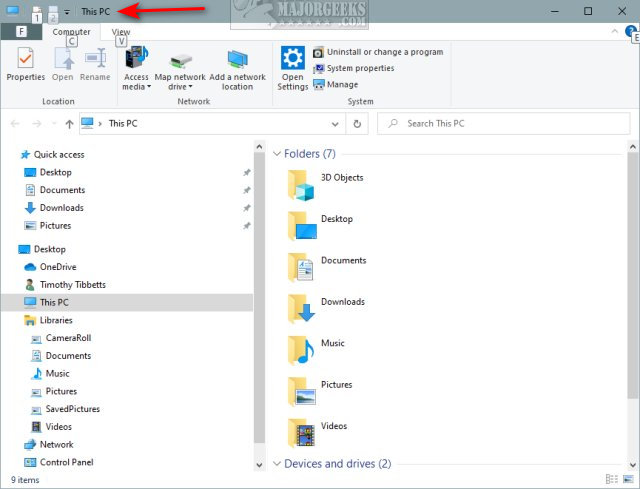Collapse Devices and drives (2) group
The width and height of the screenshot is (640, 489).
[277, 464]
